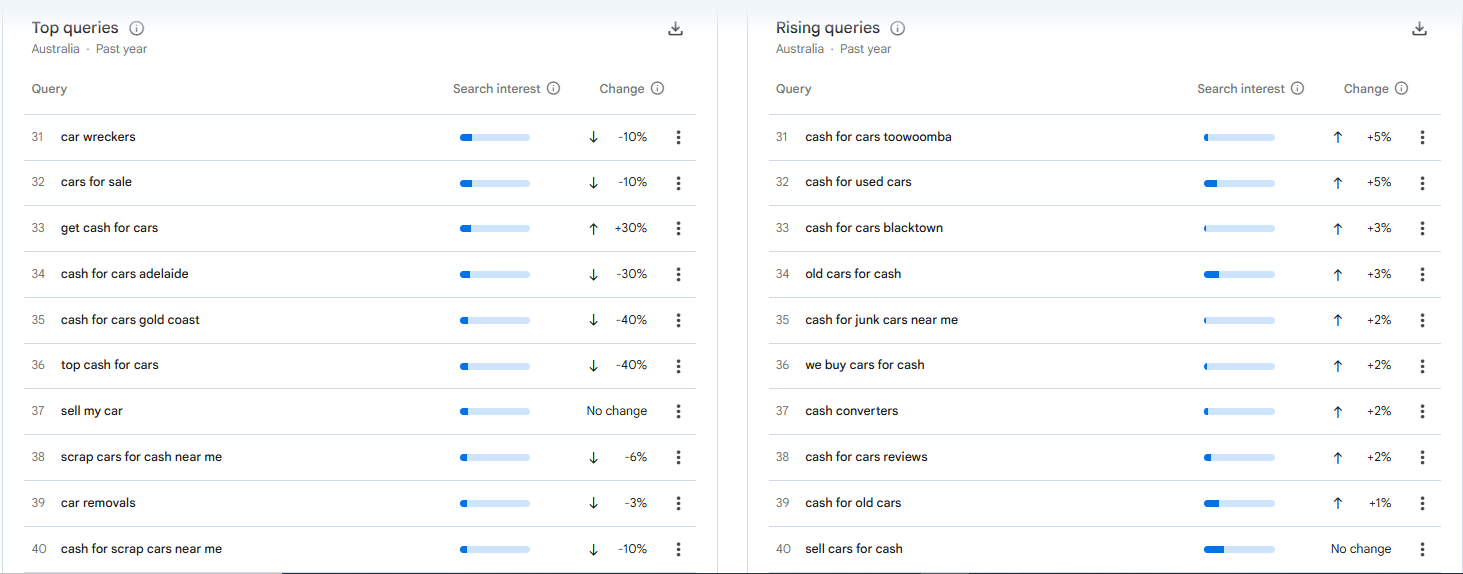
Task: Open more options for cash converters
Action: coord(1422,411)
